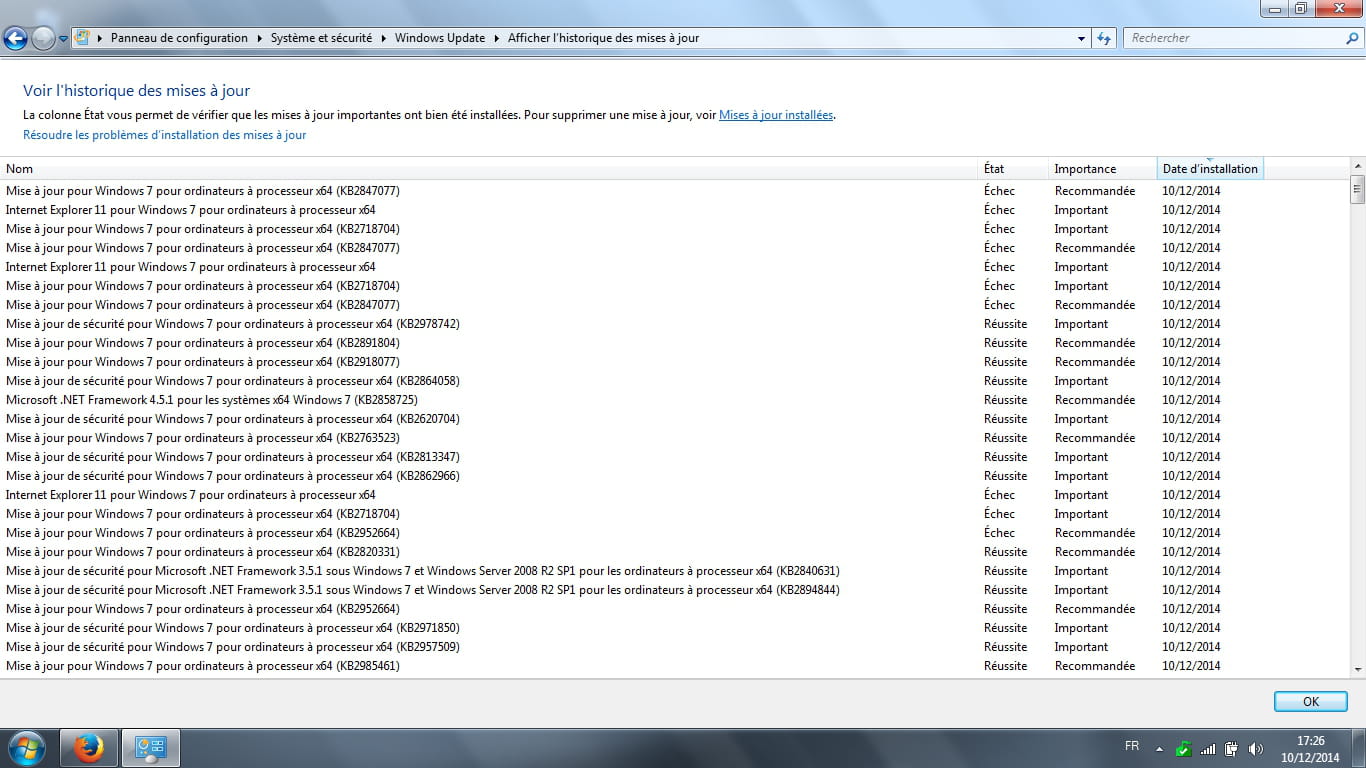The width and height of the screenshot is (1366, 768).
Task: Expand the arrow after Panneau de configuration
Action: click(259, 38)
